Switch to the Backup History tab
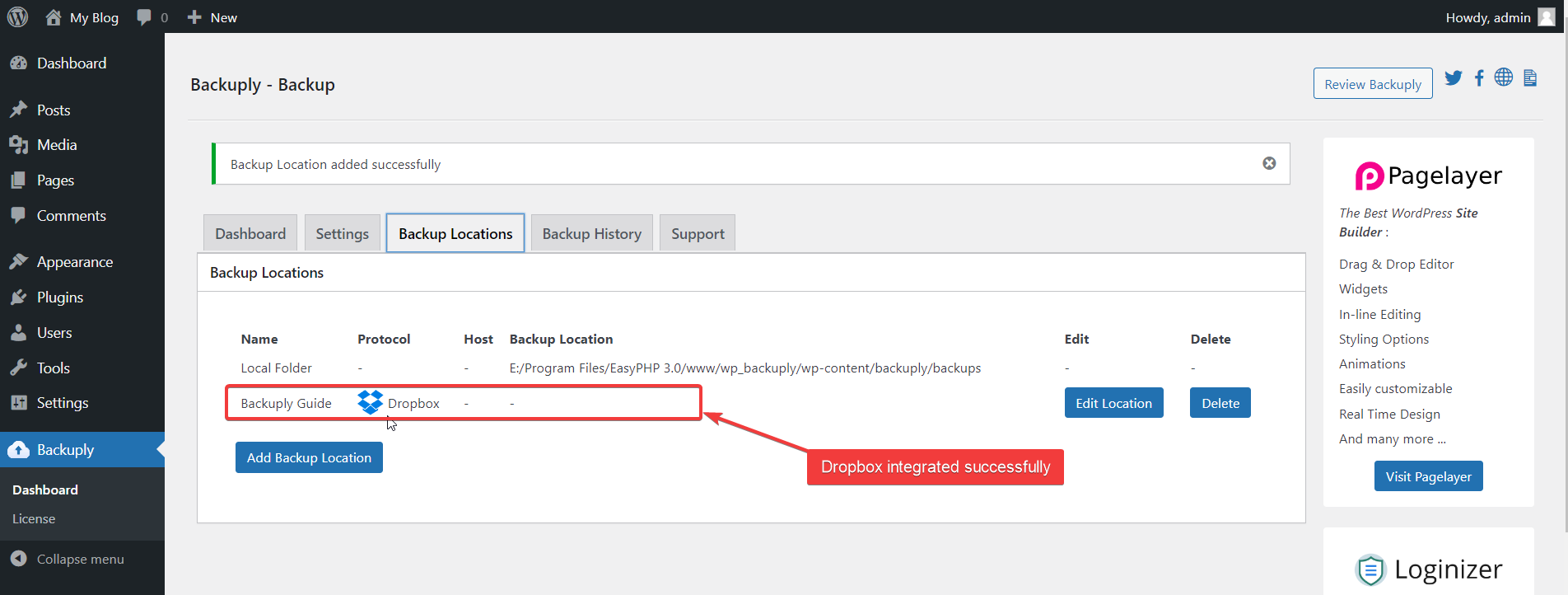Viewport: 1568px width, 595px height. [591, 234]
